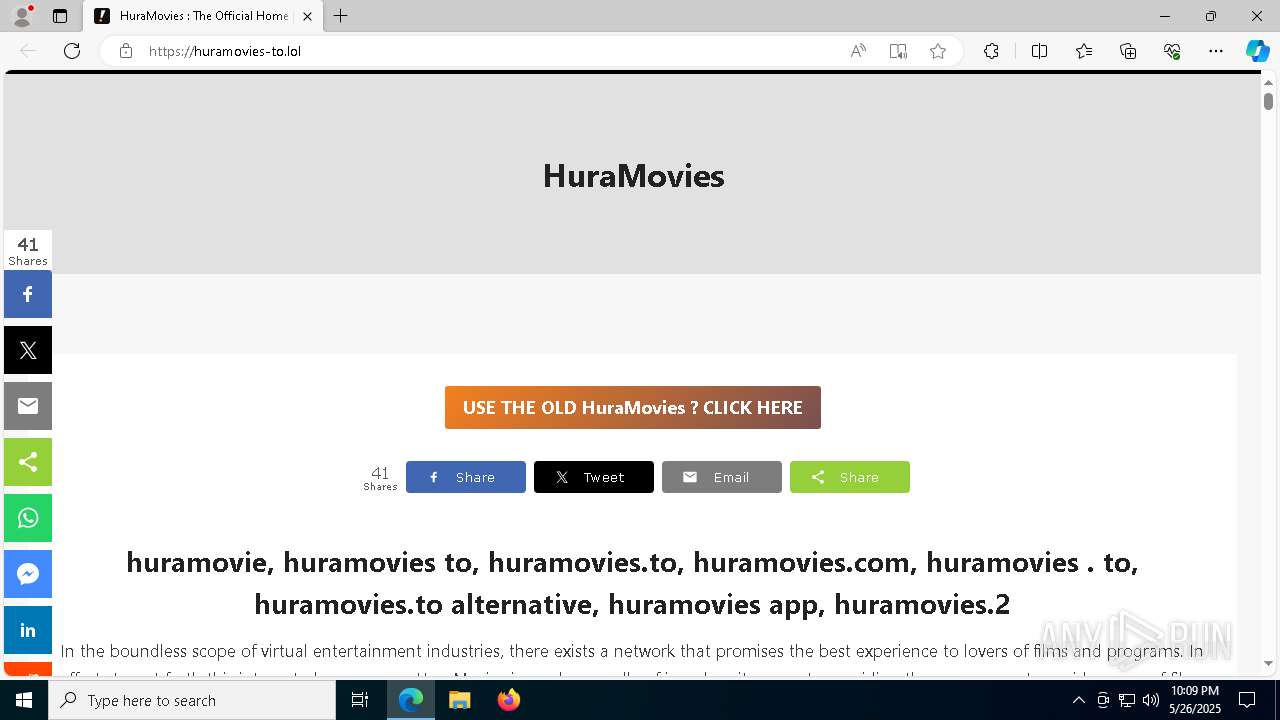Image resolution: width=1280 pixels, height=720 pixels.
Task: View site information lock icon
Action: pos(125,51)
